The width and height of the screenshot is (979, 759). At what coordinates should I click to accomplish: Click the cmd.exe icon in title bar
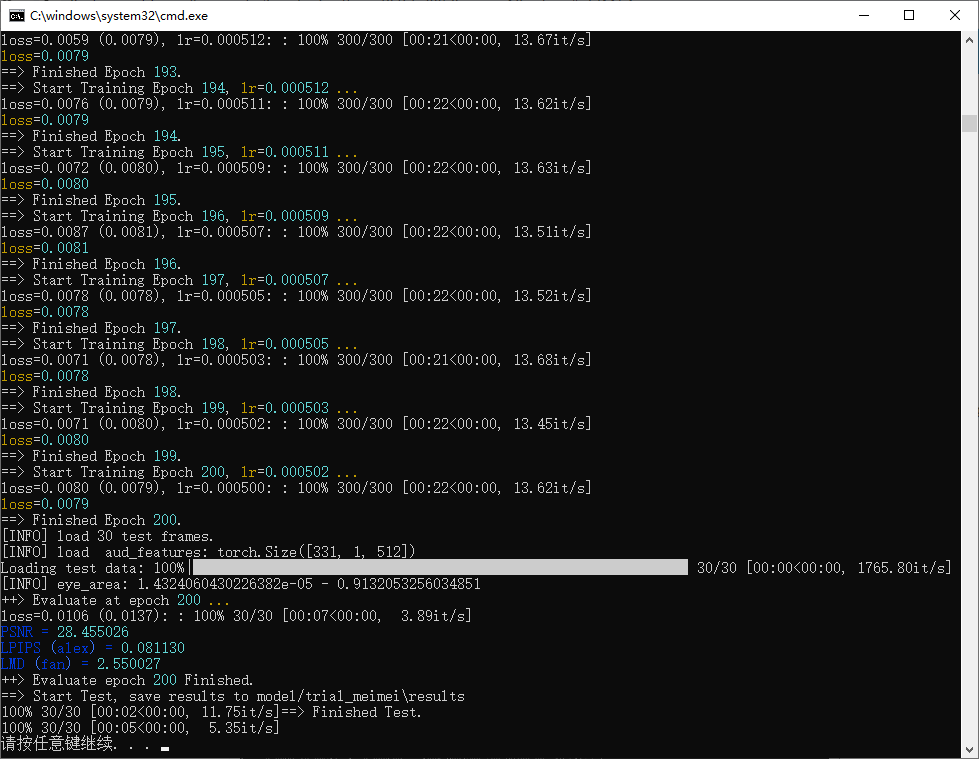17,15
